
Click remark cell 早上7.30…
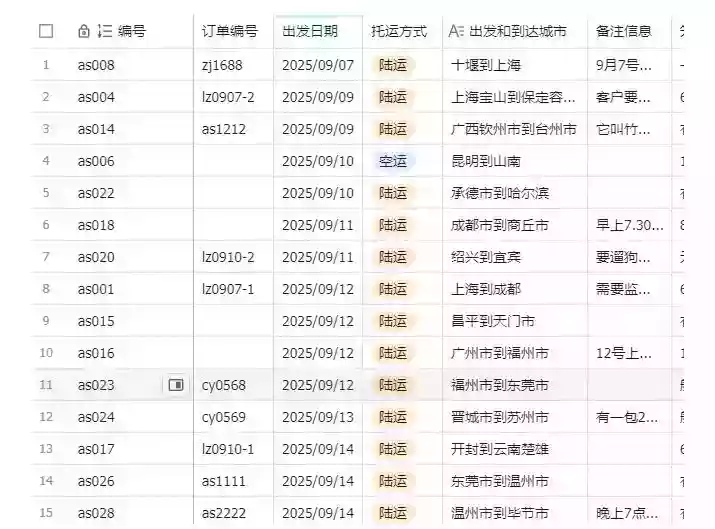[x=630, y=225]
